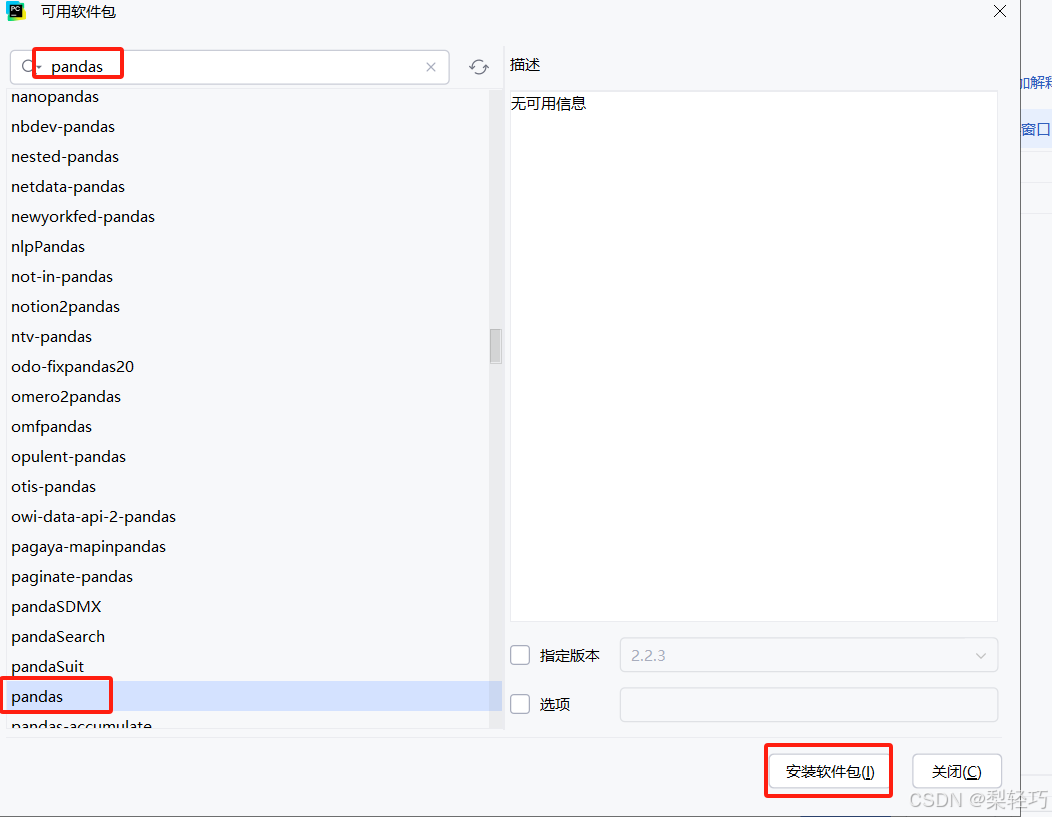Image resolution: width=1052 pixels, height=817 pixels.
Task: Click the description text area
Action: [x=753, y=356]
